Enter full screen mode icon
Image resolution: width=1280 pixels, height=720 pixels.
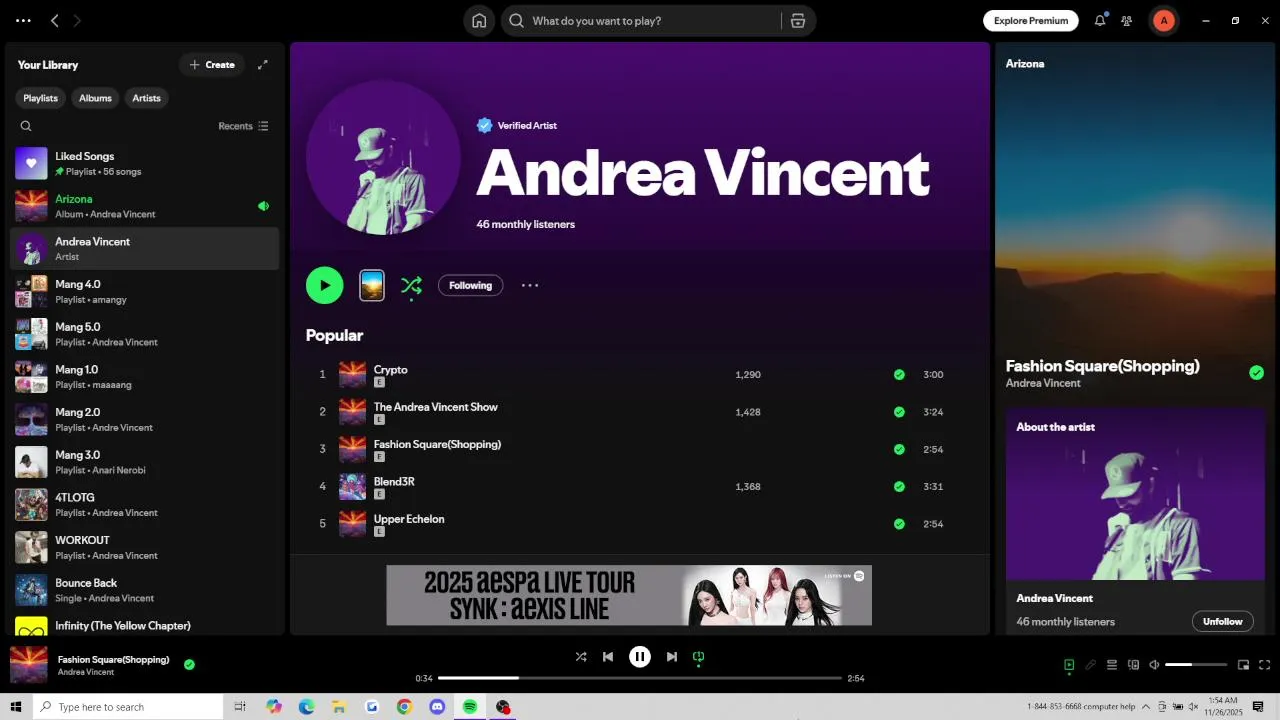click(1265, 665)
